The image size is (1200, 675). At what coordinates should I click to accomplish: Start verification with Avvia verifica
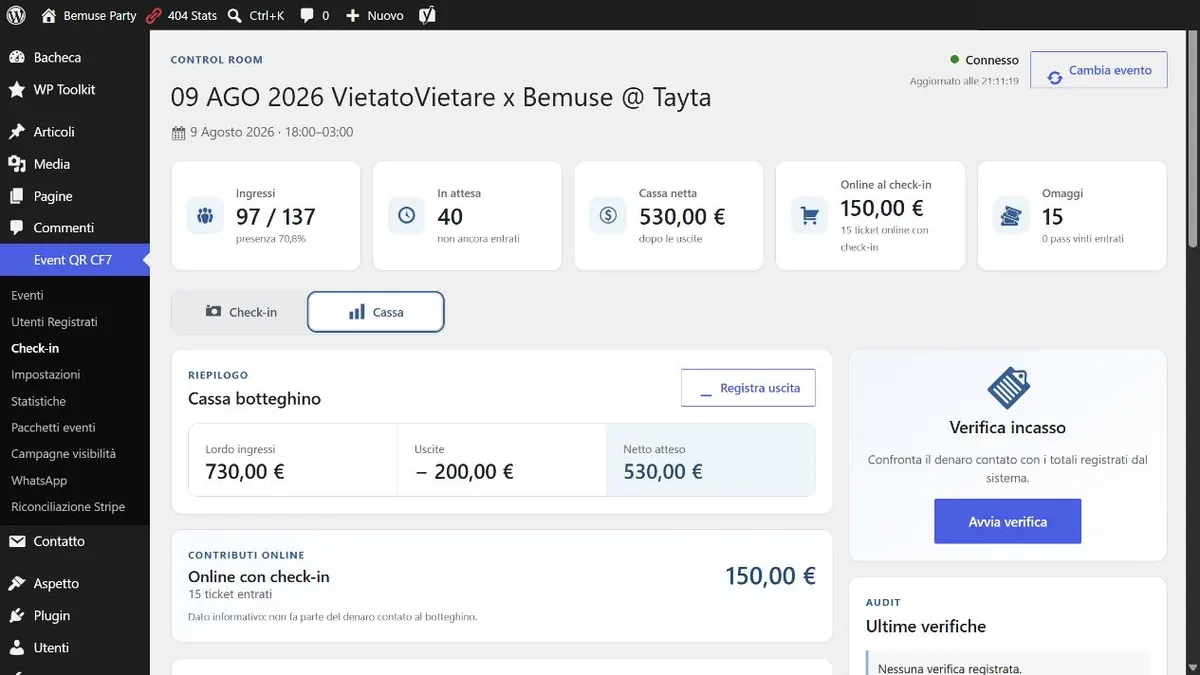coord(1007,521)
